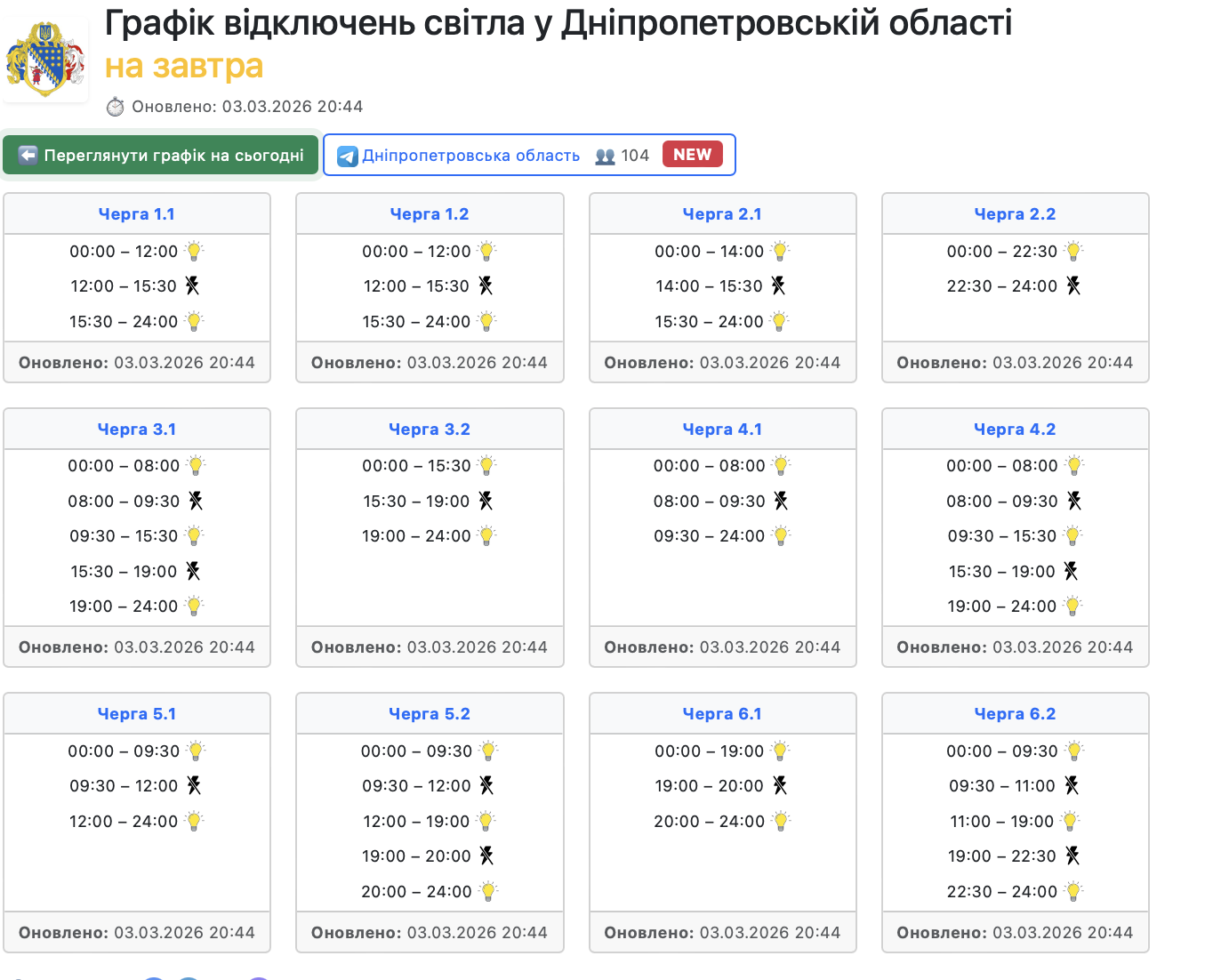Screen dimensions: 1213x980
Task: Open the Черга 1.2 heading link
Action: pyautogui.click(x=430, y=214)
